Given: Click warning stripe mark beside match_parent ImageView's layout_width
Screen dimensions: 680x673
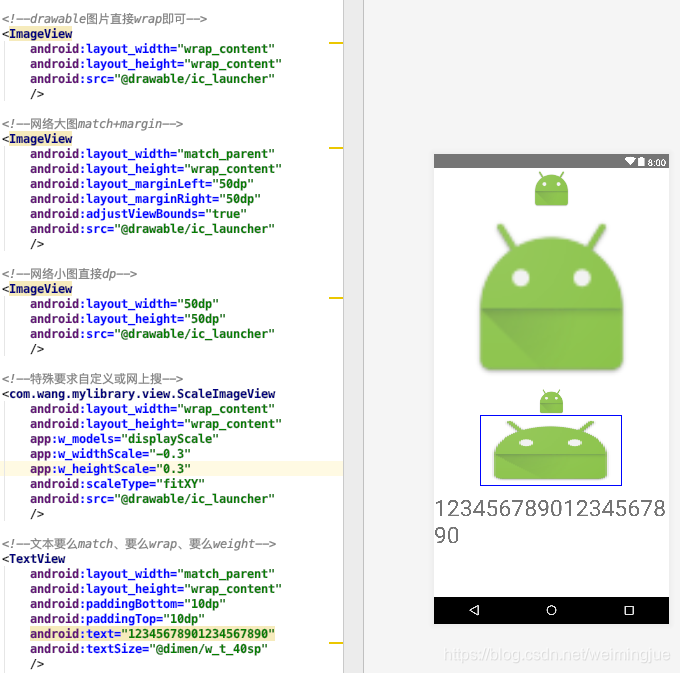Looking at the screenshot, I should (x=336, y=148).
